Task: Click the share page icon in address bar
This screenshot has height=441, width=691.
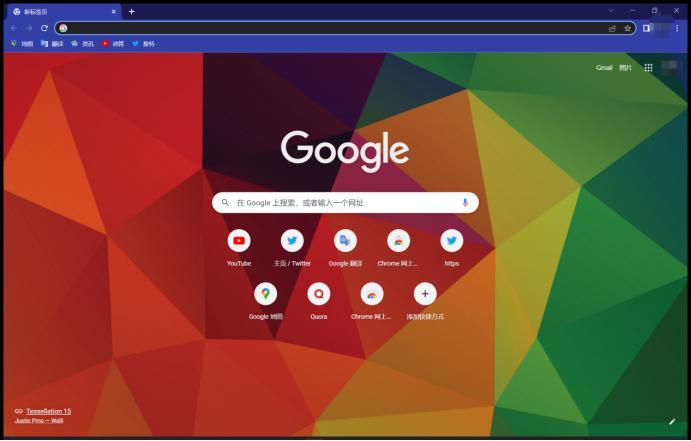Action: pos(612,28)
